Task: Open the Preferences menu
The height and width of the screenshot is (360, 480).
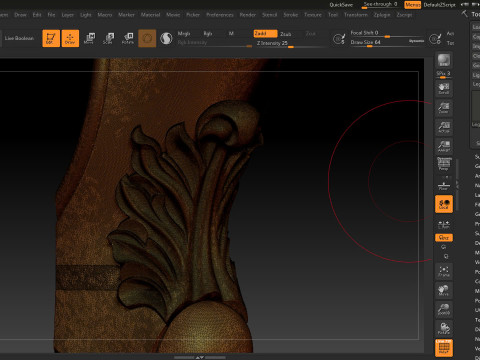Action: pyautogui.click(x=220, y=15)
